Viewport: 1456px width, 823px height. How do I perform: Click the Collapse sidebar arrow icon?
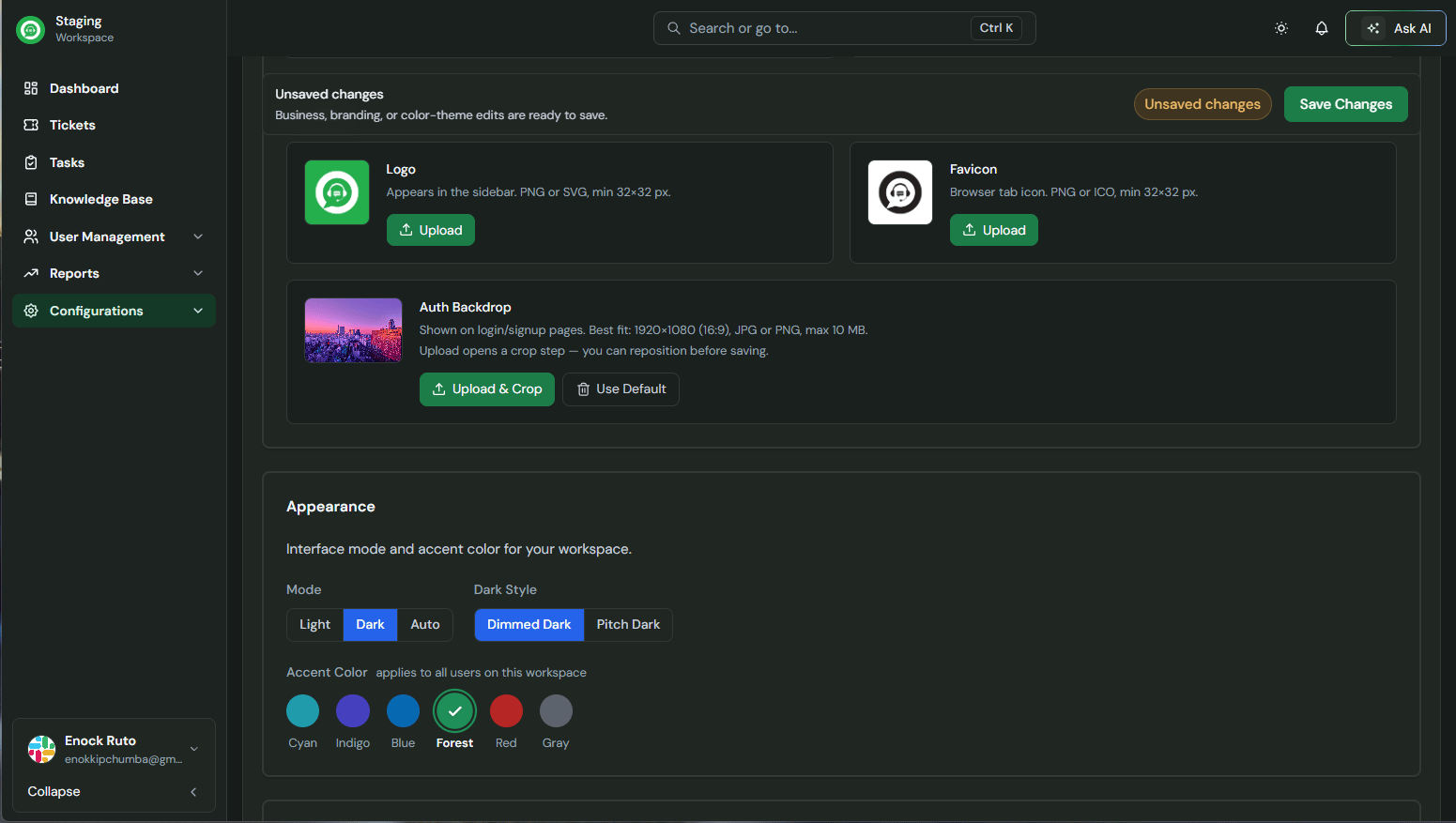point(193,792)
